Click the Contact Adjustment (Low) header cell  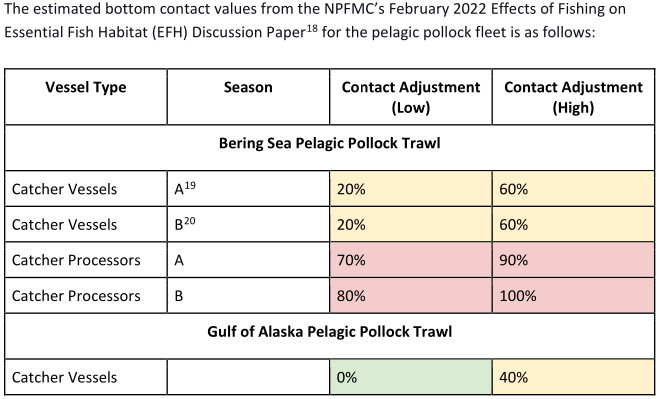[411, 97]
